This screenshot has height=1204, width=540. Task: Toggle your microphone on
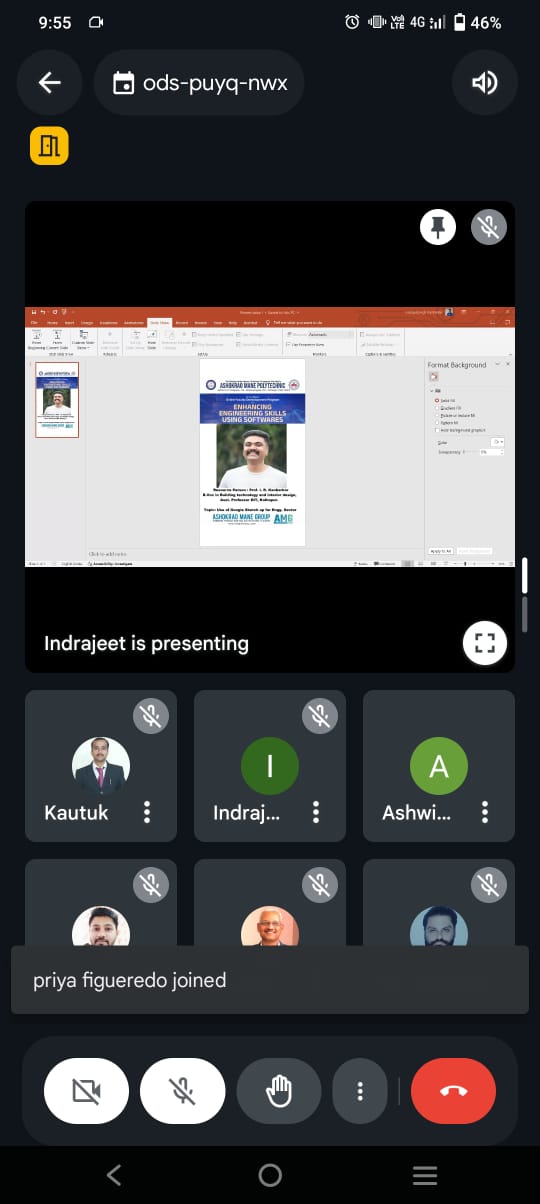point(182,1090)
